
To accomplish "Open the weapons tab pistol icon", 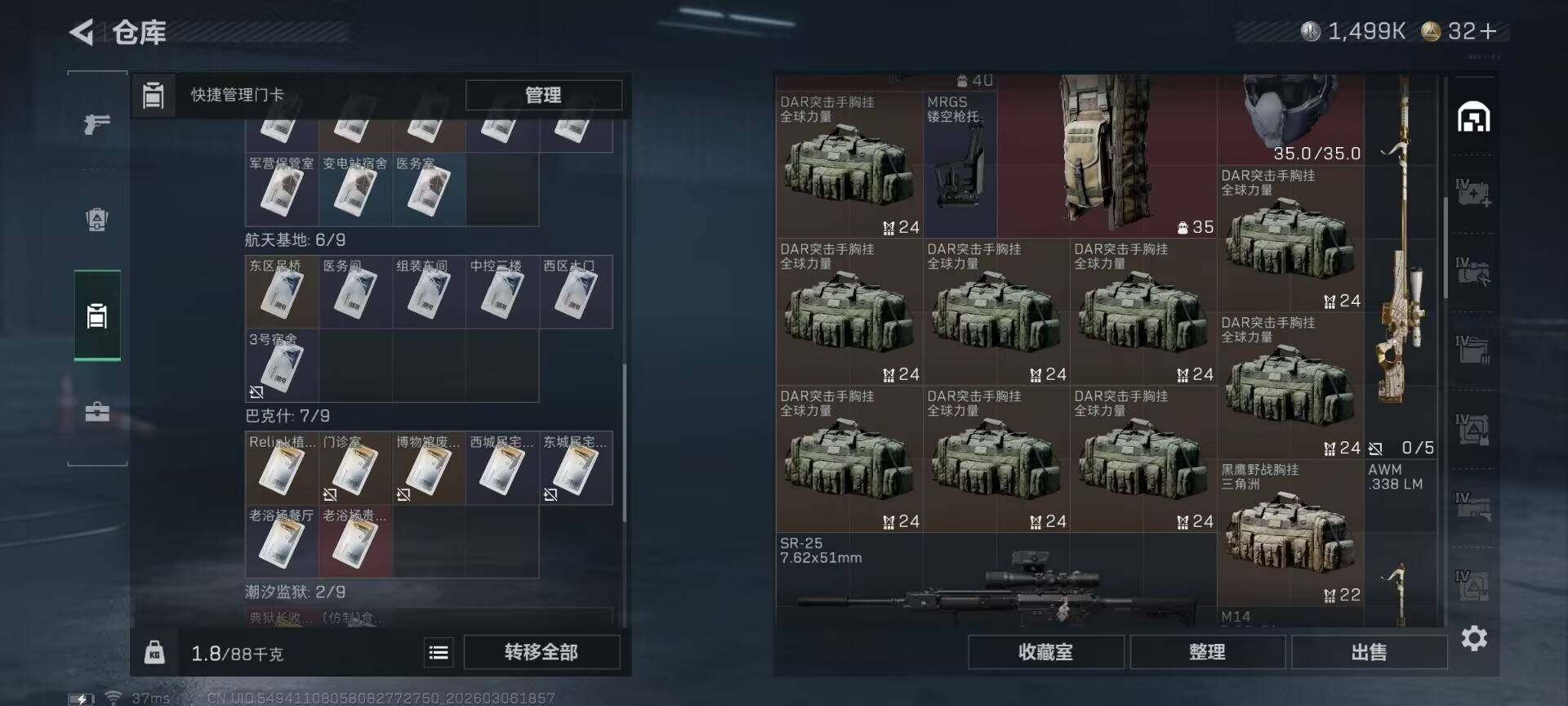I will (x=97, y=124).
